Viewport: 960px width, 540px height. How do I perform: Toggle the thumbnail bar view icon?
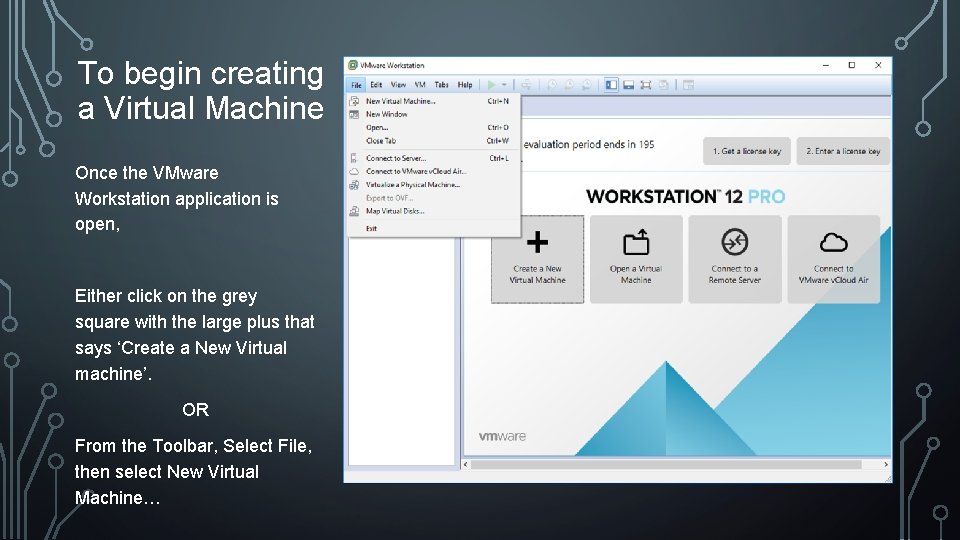[628, 85]
